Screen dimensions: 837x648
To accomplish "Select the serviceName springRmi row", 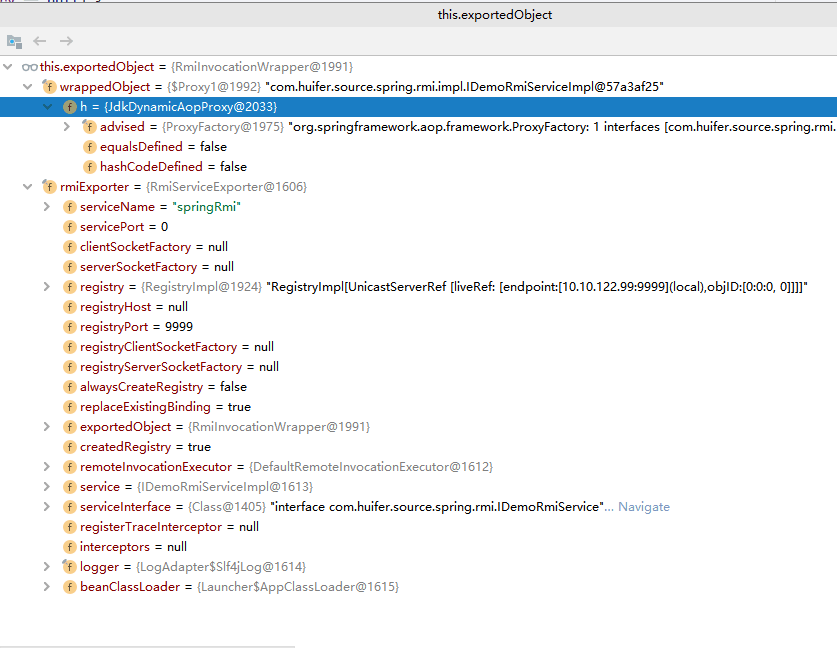I will click(418, 207).
